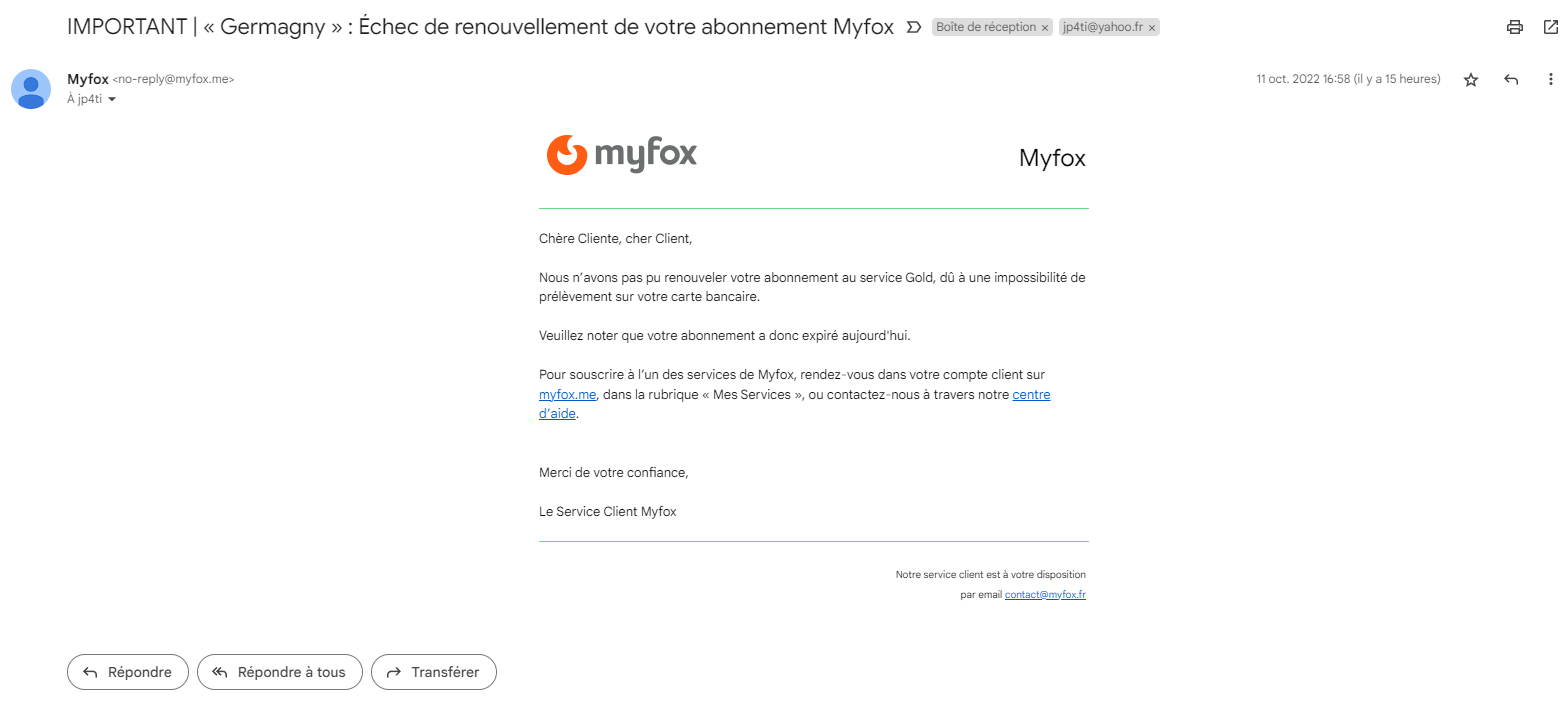Open the three-dot more options menu
Viewport: 1568px width, 708px height.
(x=1551, y=80)
